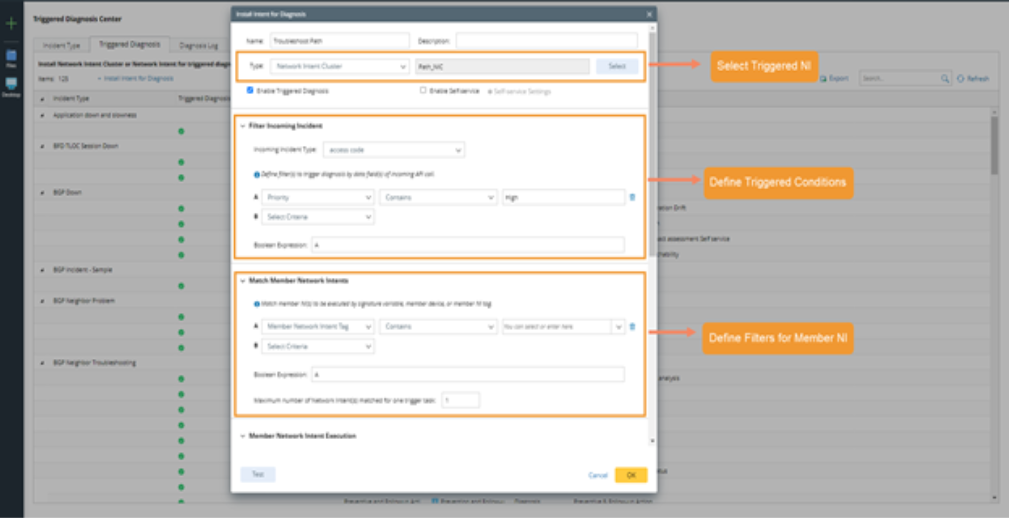
Task: Click the Export icon in the background window
Action: click(823, 79)
